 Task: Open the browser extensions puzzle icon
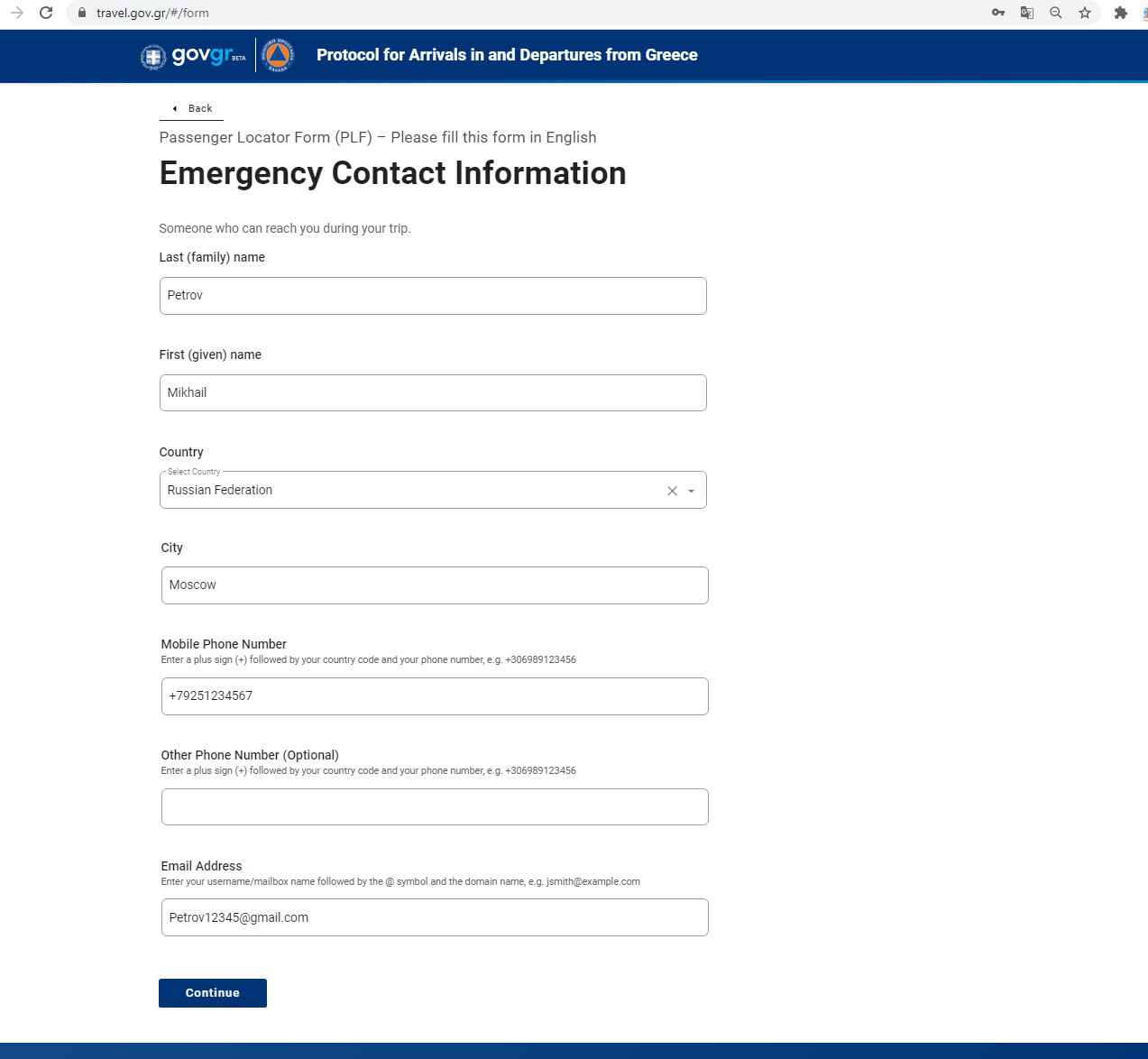pyautogui.click(x=1120, y=13)
